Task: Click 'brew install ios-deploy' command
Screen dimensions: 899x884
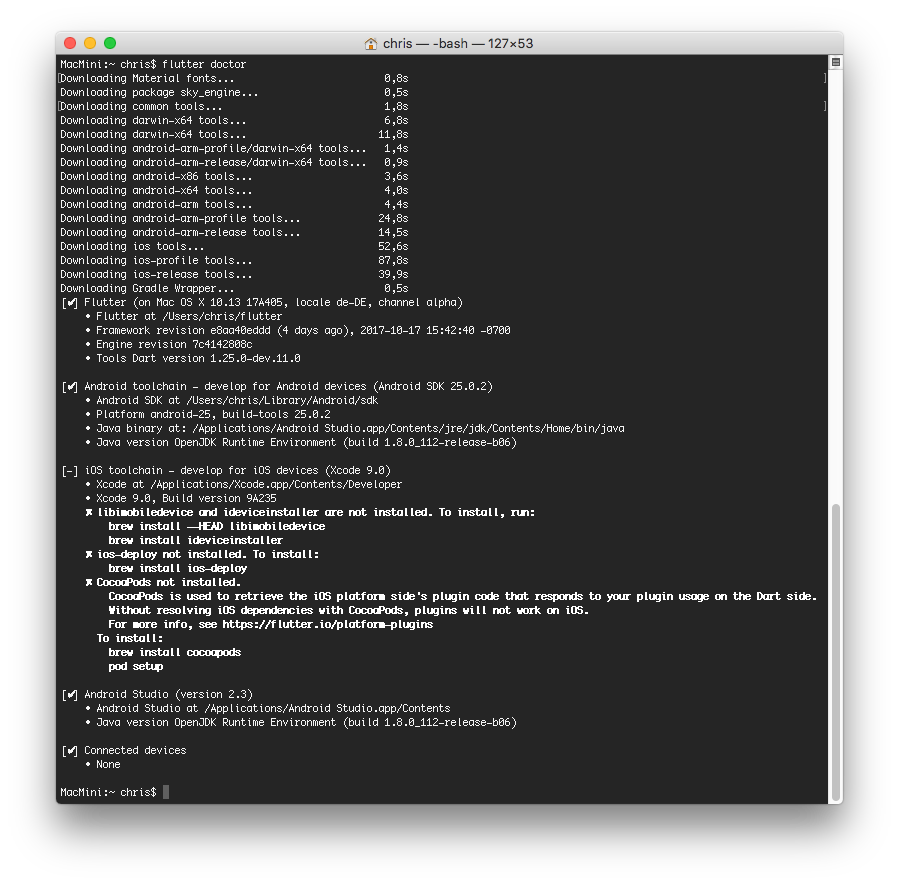Action: [178, 568]
